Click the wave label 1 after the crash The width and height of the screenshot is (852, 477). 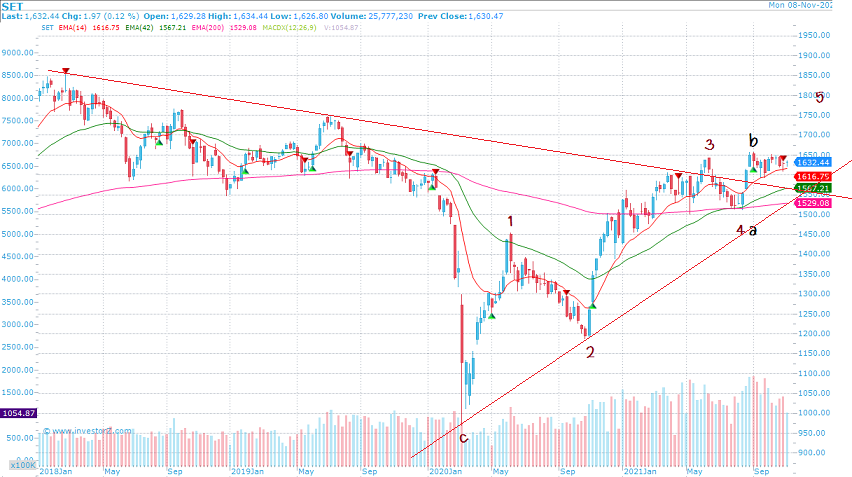click(510, 221)
